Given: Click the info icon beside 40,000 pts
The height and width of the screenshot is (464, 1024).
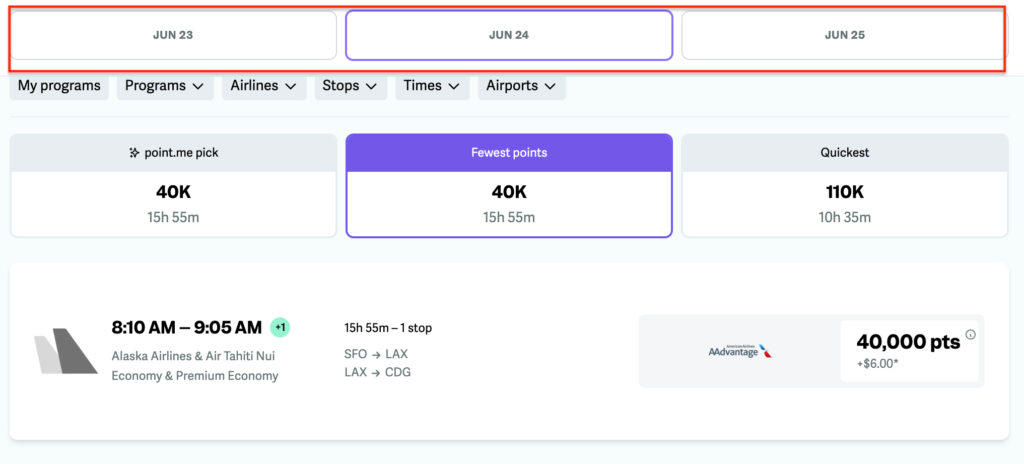Looking at the screenshot, I should (x=970, y=335).
